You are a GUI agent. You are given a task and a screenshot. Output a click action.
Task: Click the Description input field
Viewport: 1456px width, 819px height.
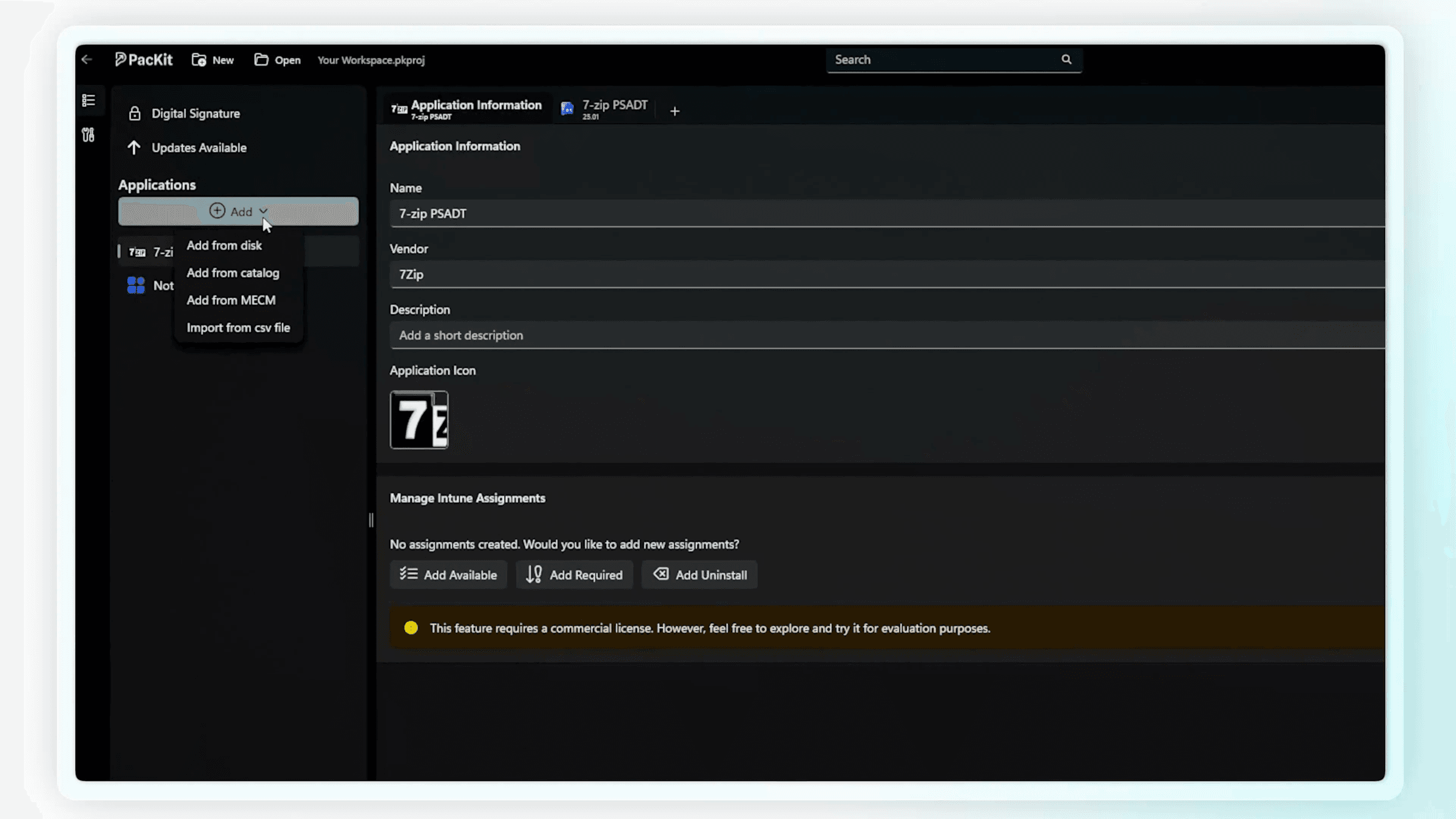pyautogui.click(x=887, y=335)
